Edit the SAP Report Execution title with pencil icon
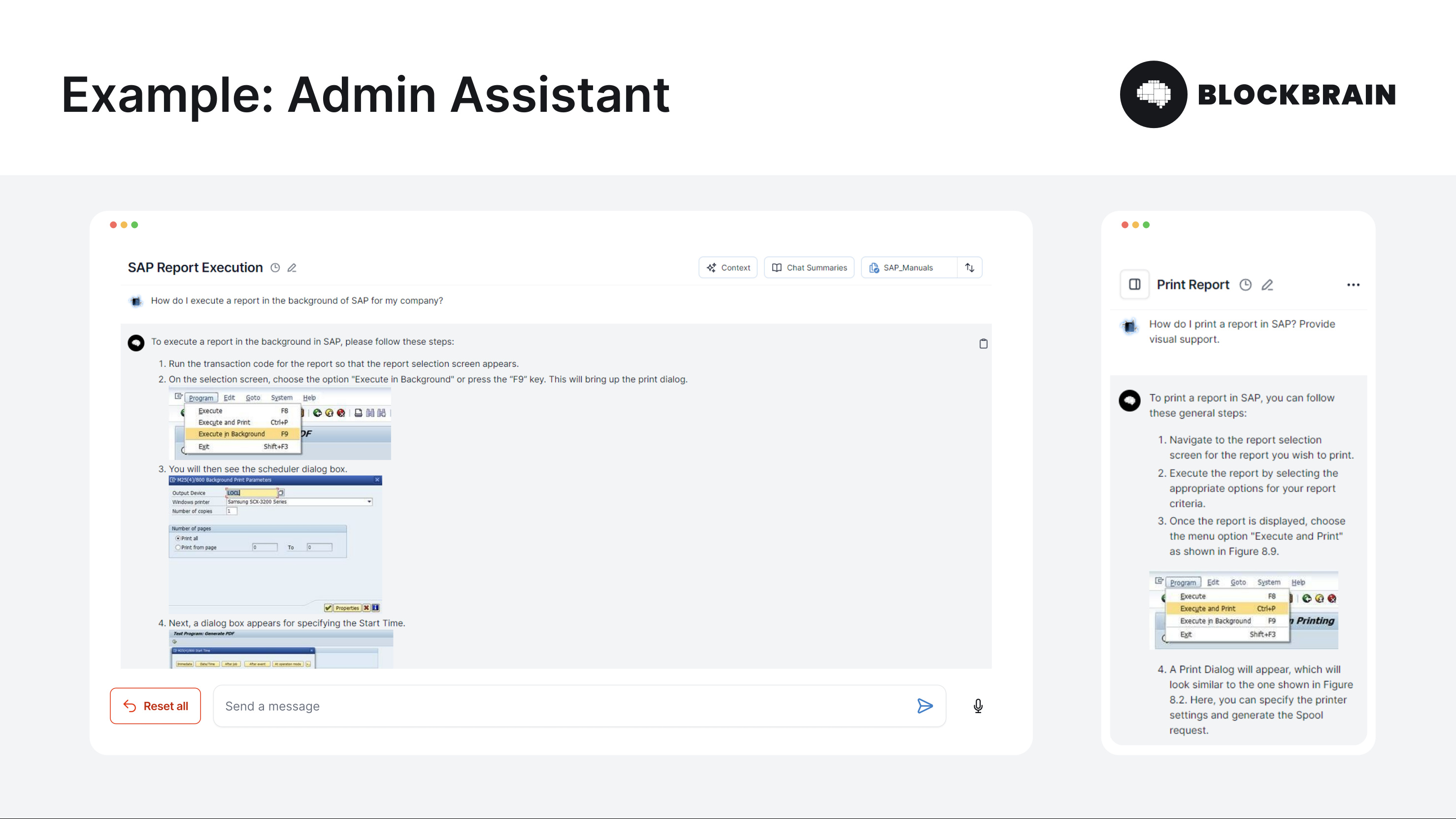 coord(292,268)
